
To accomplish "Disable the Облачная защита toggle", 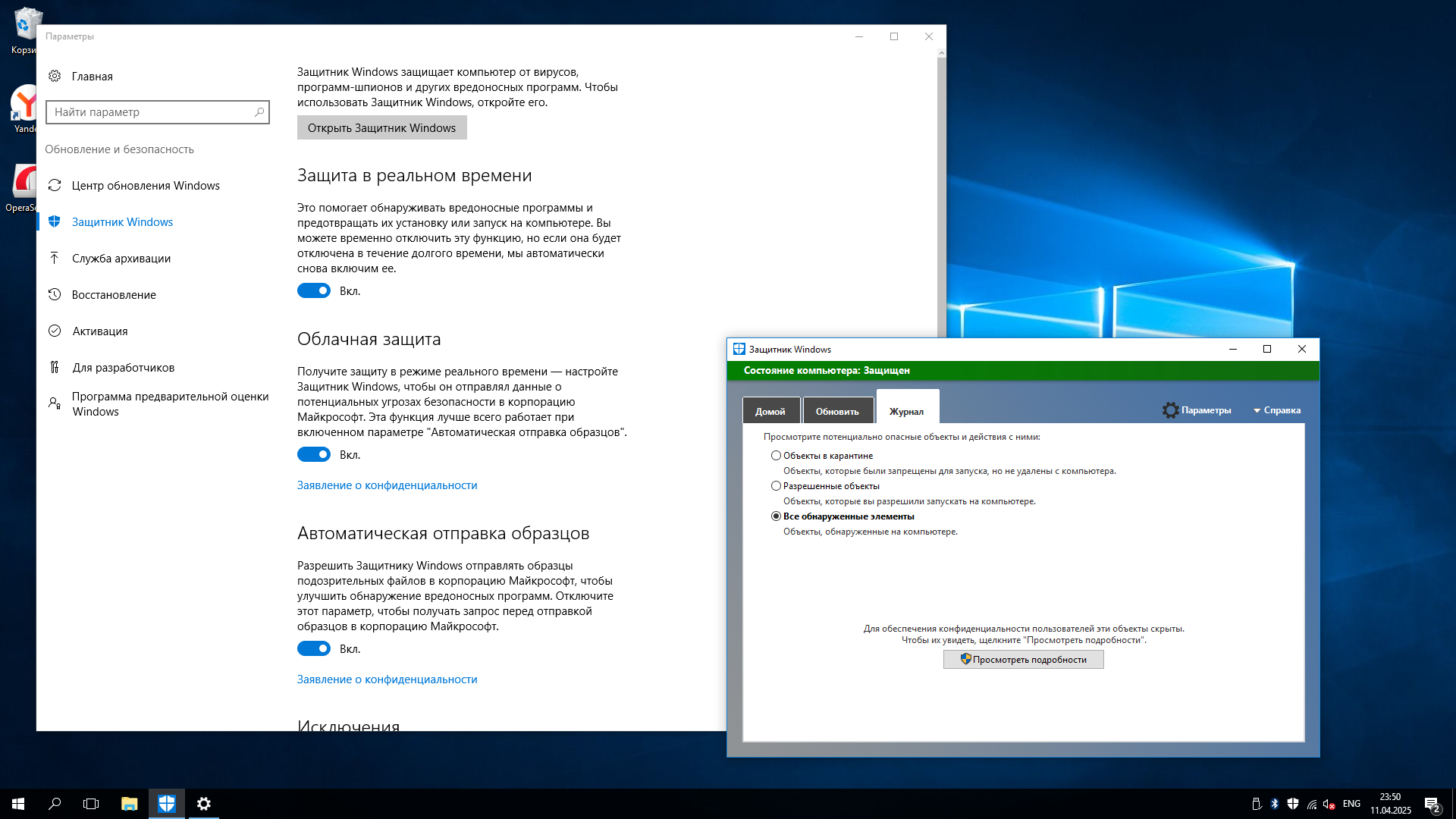I will coord(314,455).
